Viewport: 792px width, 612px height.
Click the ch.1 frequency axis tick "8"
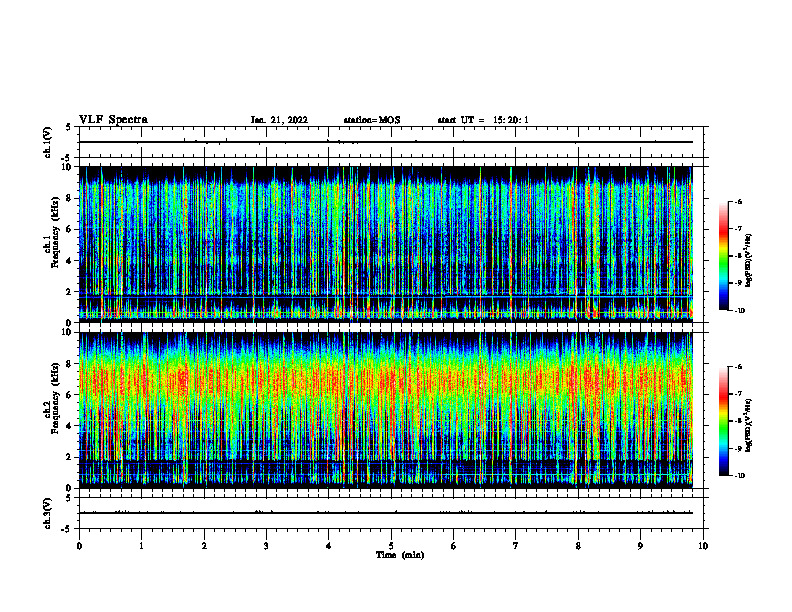point(69,198)
